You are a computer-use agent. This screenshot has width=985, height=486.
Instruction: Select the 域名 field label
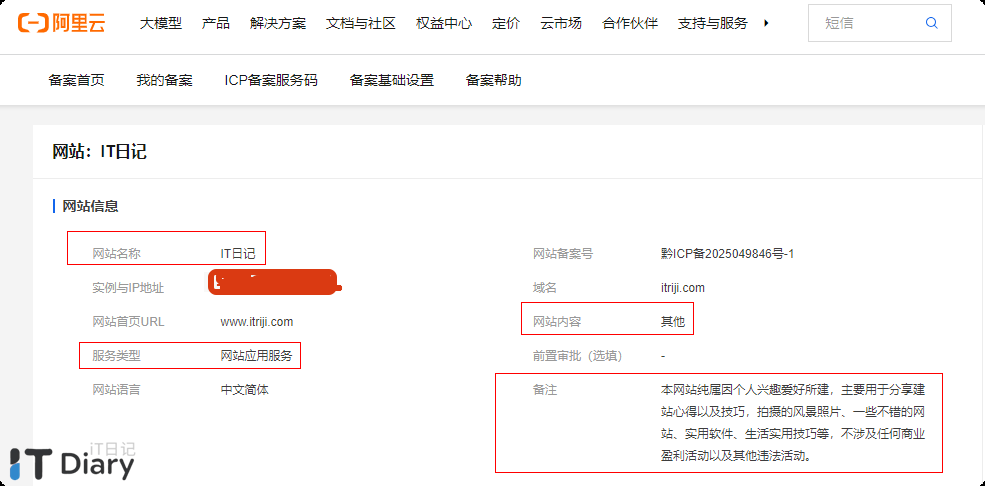[545, 288]
